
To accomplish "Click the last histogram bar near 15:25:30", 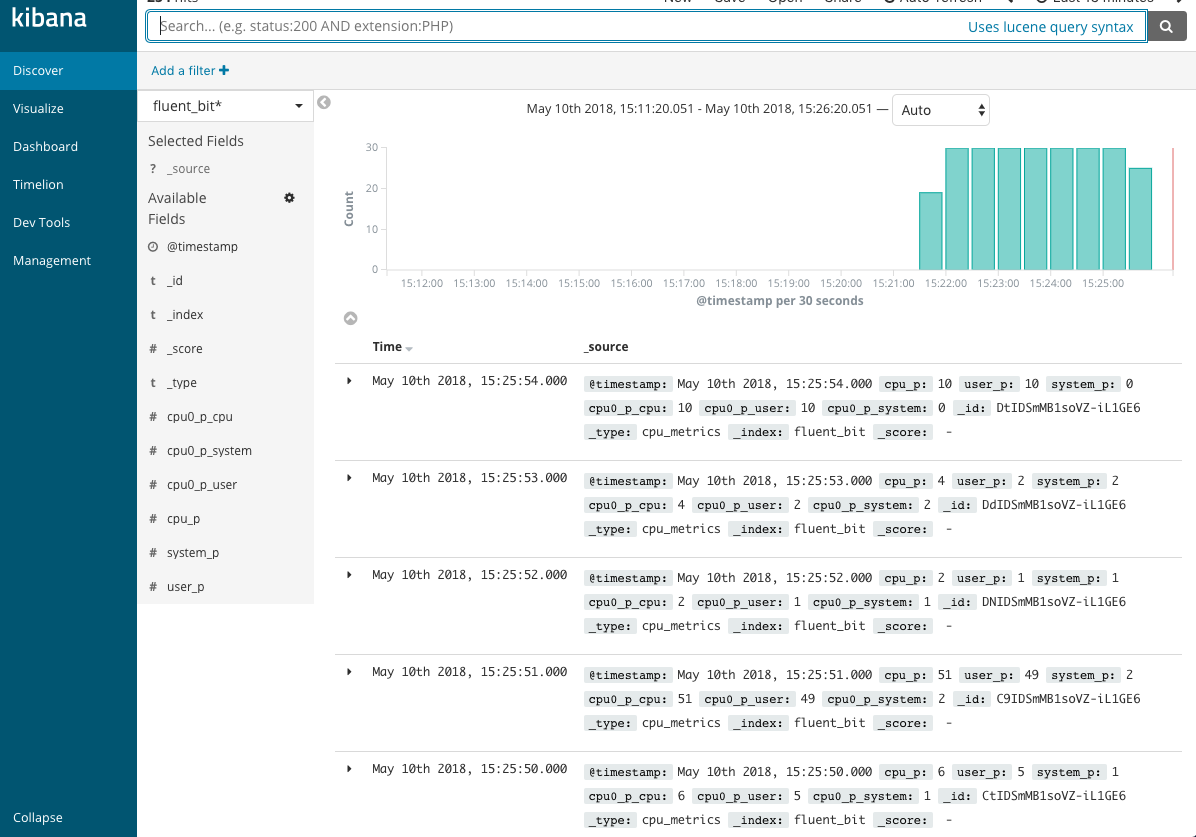I will [x=1140, y=219].
